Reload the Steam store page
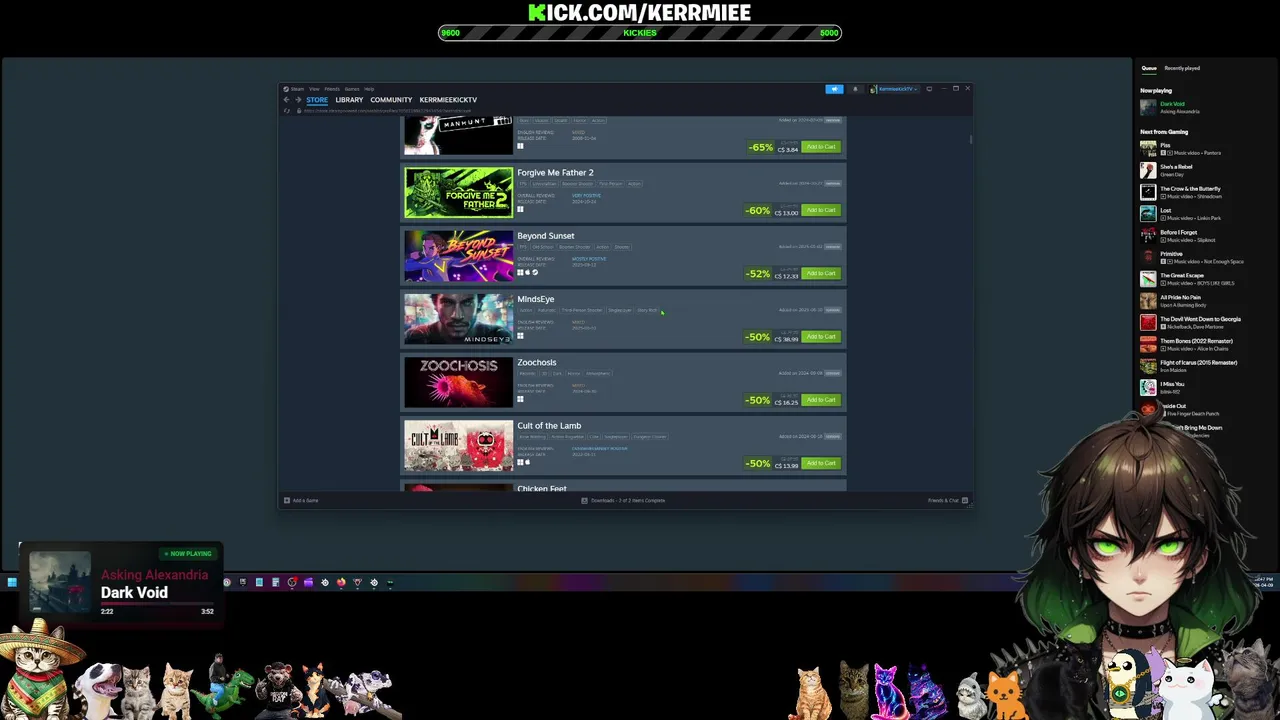This screenshot has height=720, width=1280. [x=288, y=110]
